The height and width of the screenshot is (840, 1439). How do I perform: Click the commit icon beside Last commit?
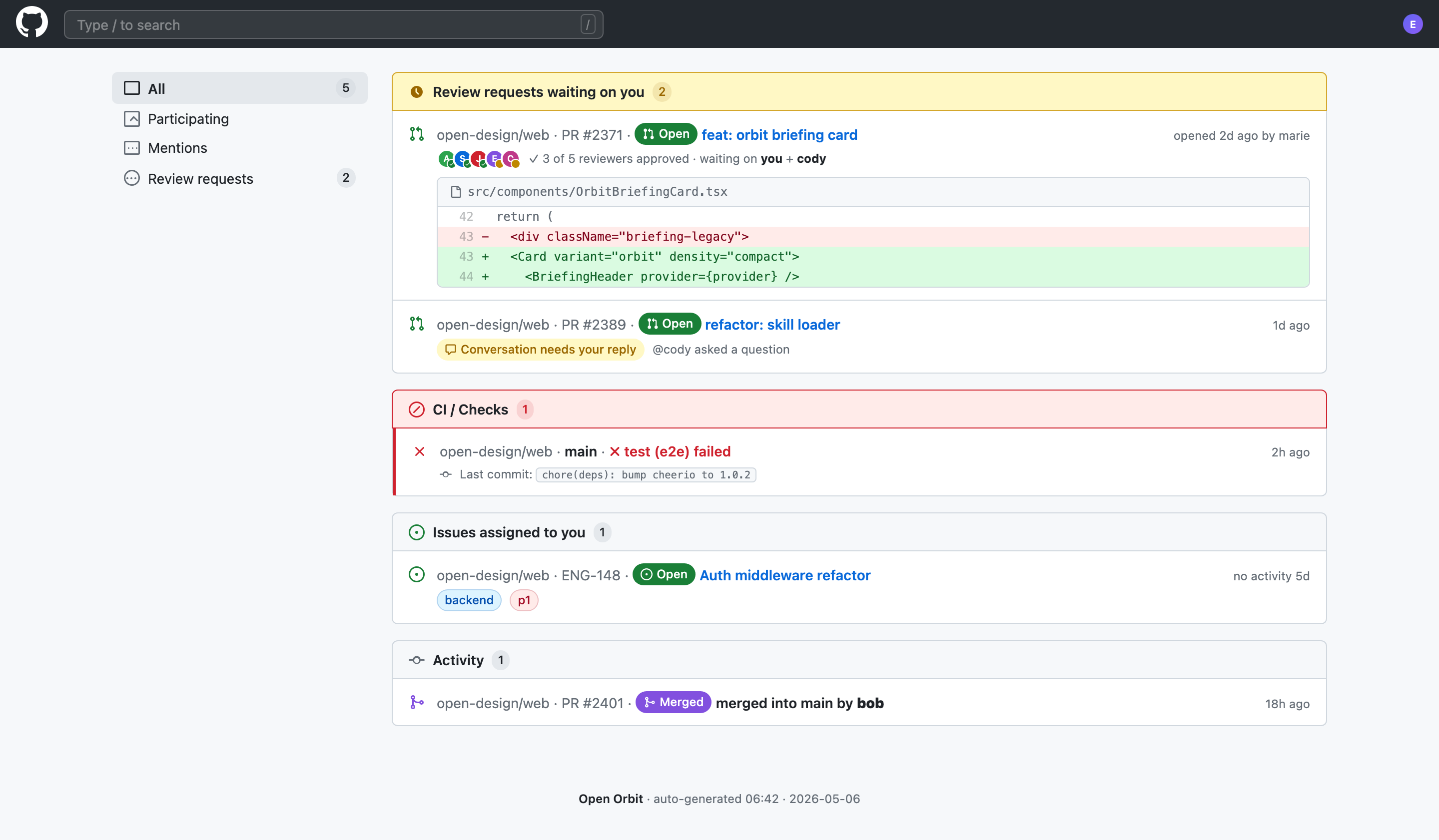[445, 474]
